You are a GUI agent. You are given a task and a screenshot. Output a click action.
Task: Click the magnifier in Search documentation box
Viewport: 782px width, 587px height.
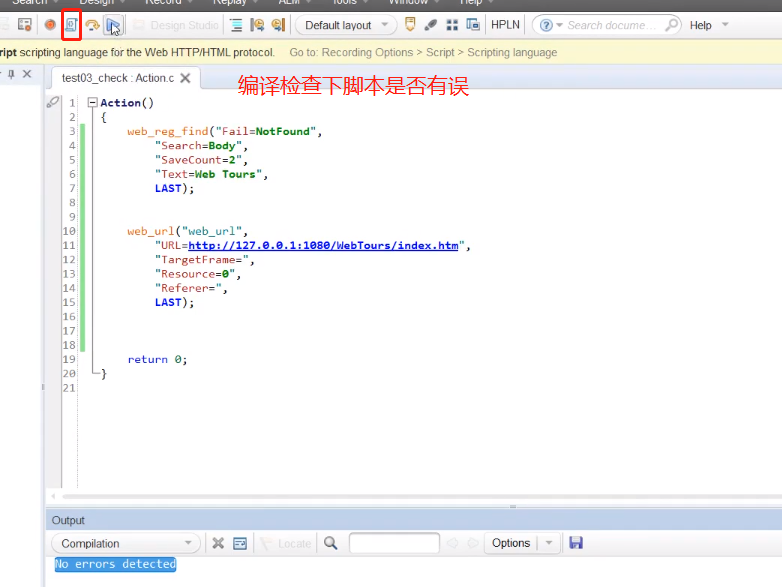[x=672, y=24]
